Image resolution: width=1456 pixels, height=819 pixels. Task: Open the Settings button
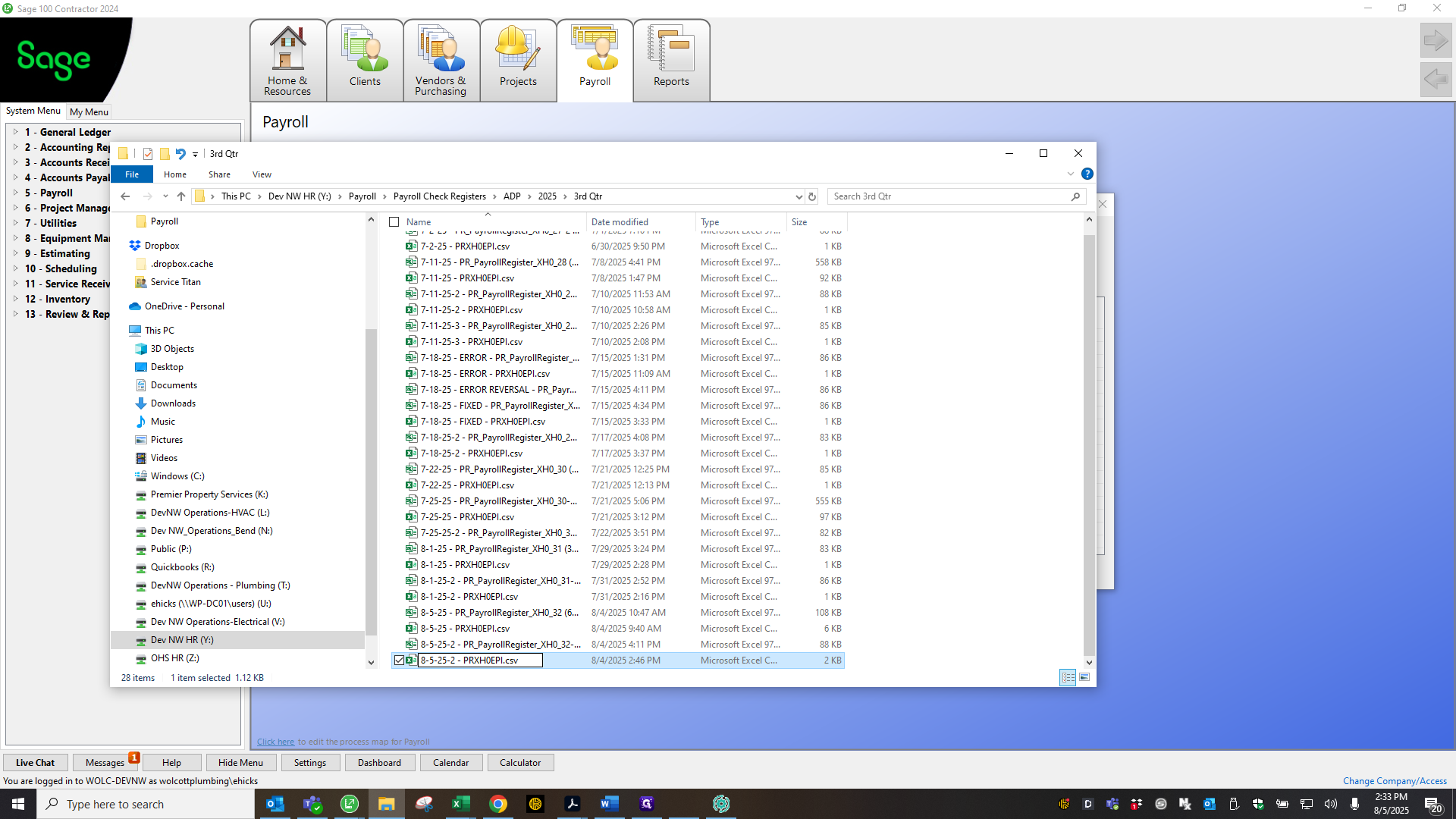309,763
